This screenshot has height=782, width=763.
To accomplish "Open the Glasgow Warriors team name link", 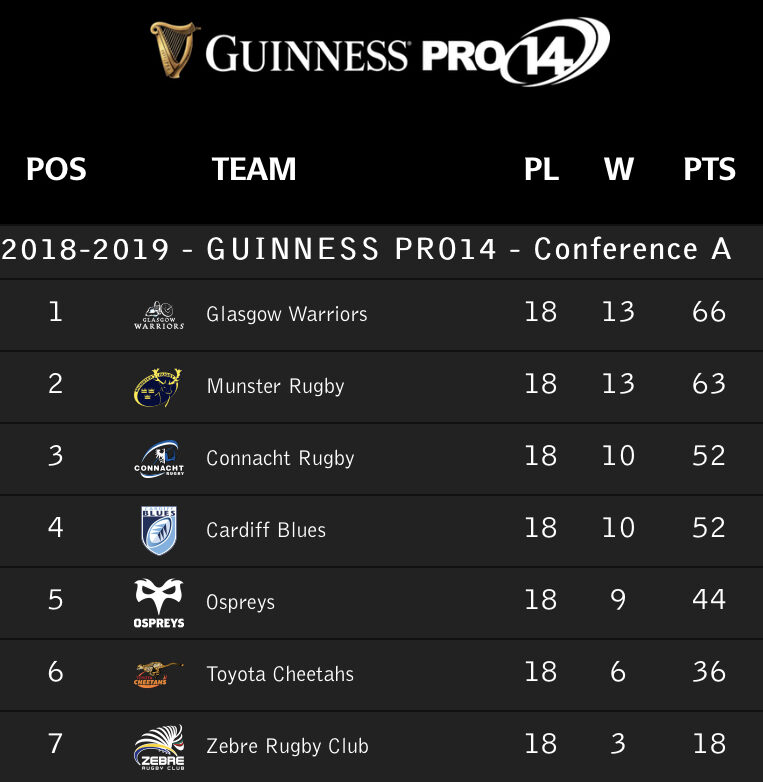I will click(x=287, y=314).
